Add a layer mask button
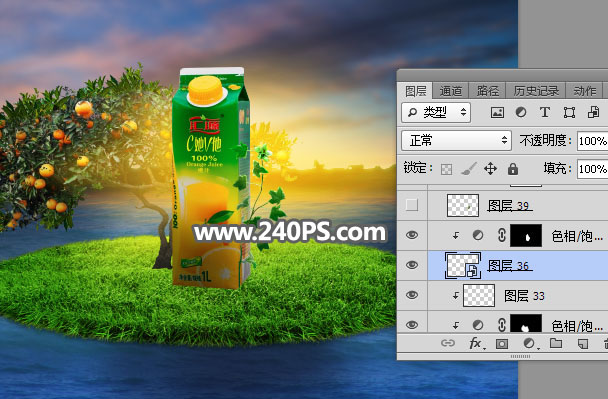This screenshot has width=608, height=399. point(502,344)
